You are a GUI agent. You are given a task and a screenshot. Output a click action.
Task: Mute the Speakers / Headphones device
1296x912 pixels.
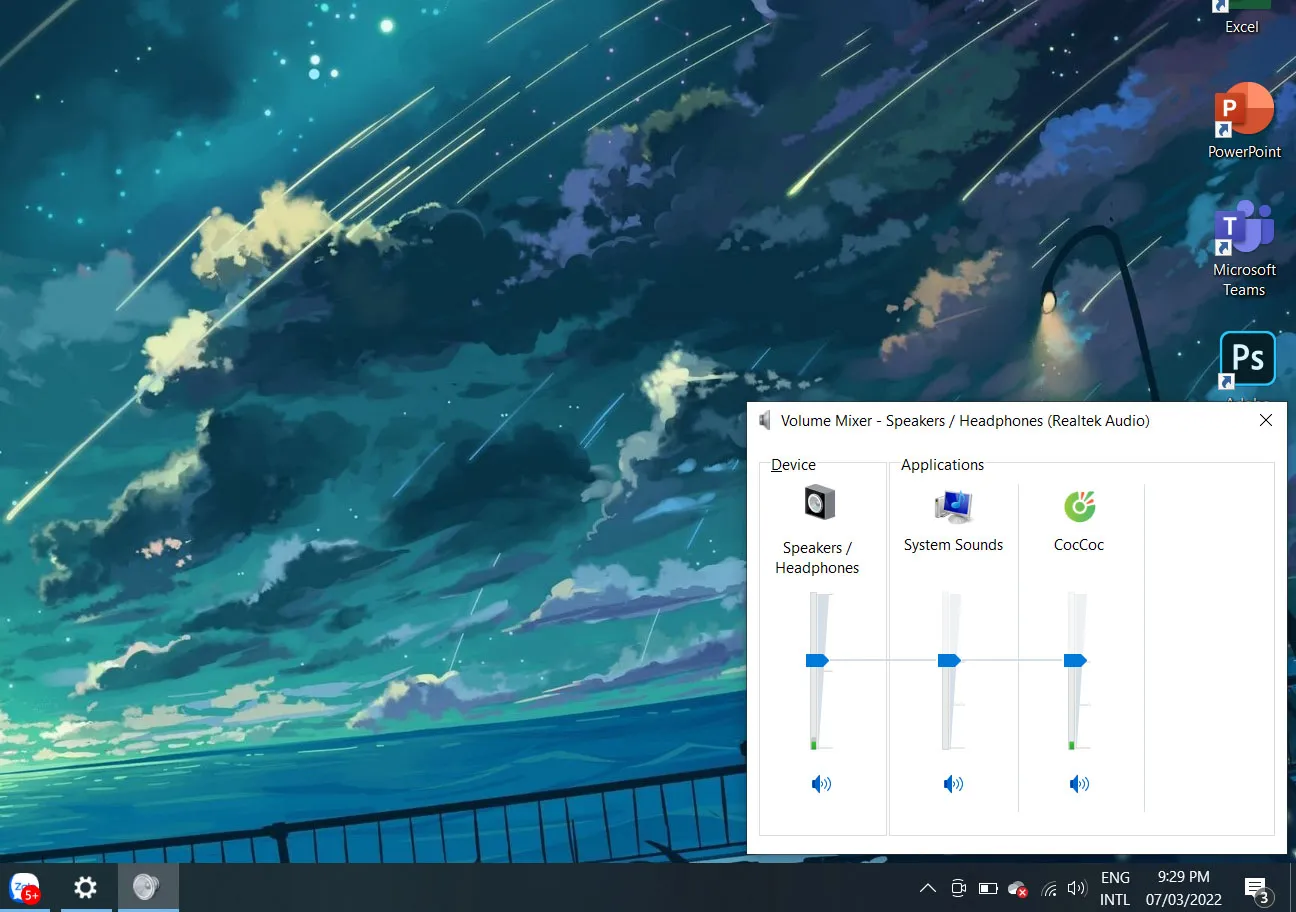pos(821,784)
